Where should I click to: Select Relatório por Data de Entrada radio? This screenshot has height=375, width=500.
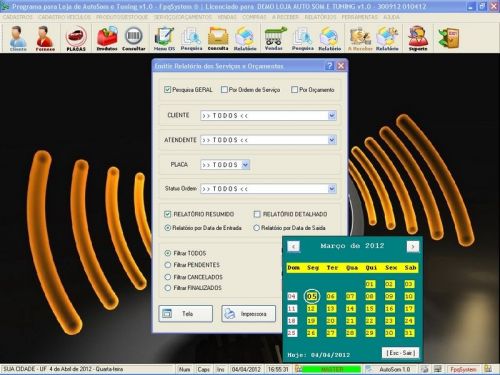(168, 228)
